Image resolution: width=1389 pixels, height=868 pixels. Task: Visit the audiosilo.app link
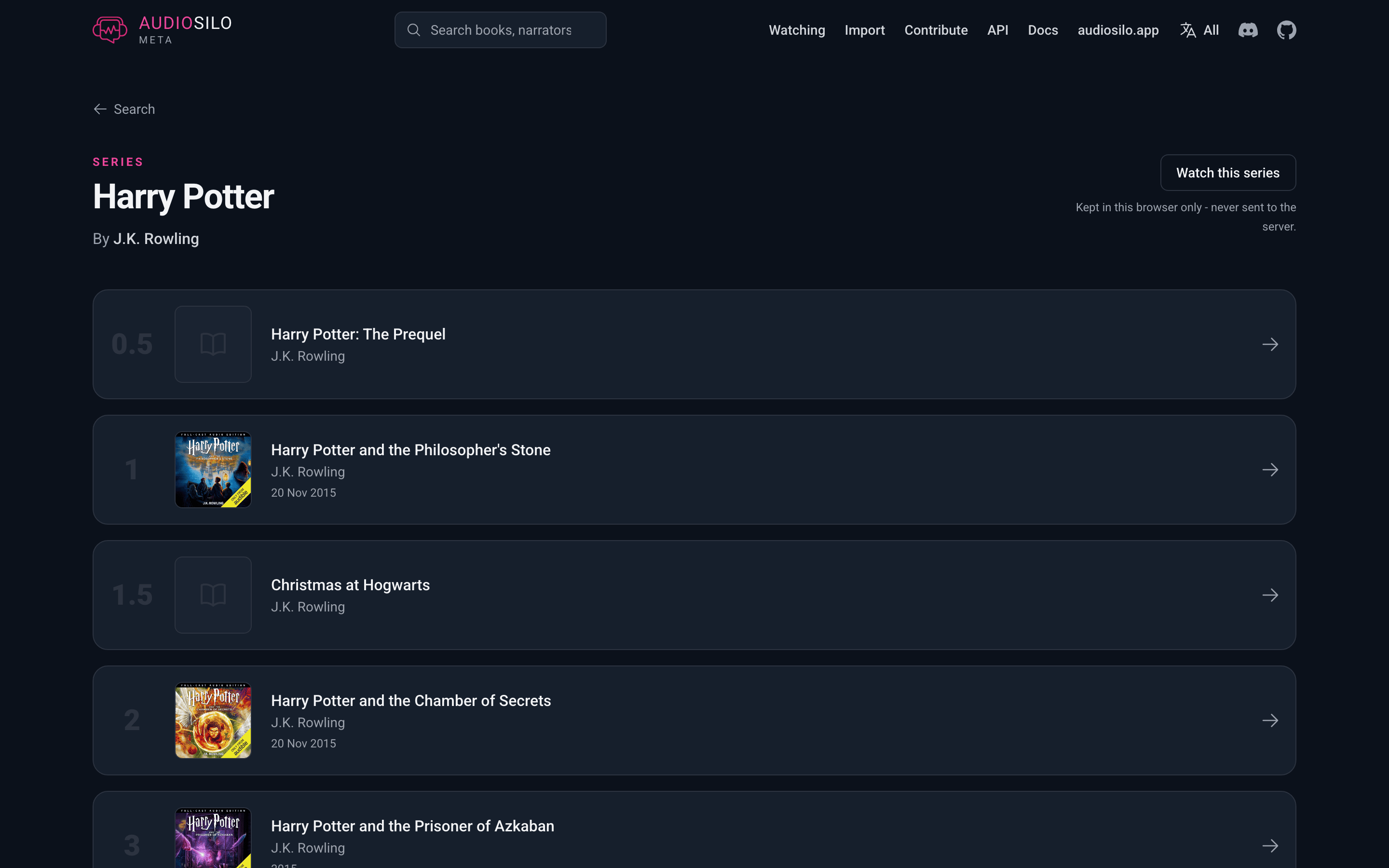[1117, 30]
